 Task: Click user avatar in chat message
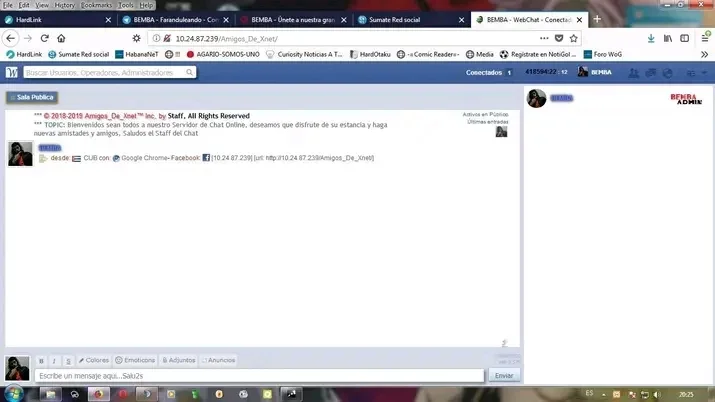pos(21,154)
